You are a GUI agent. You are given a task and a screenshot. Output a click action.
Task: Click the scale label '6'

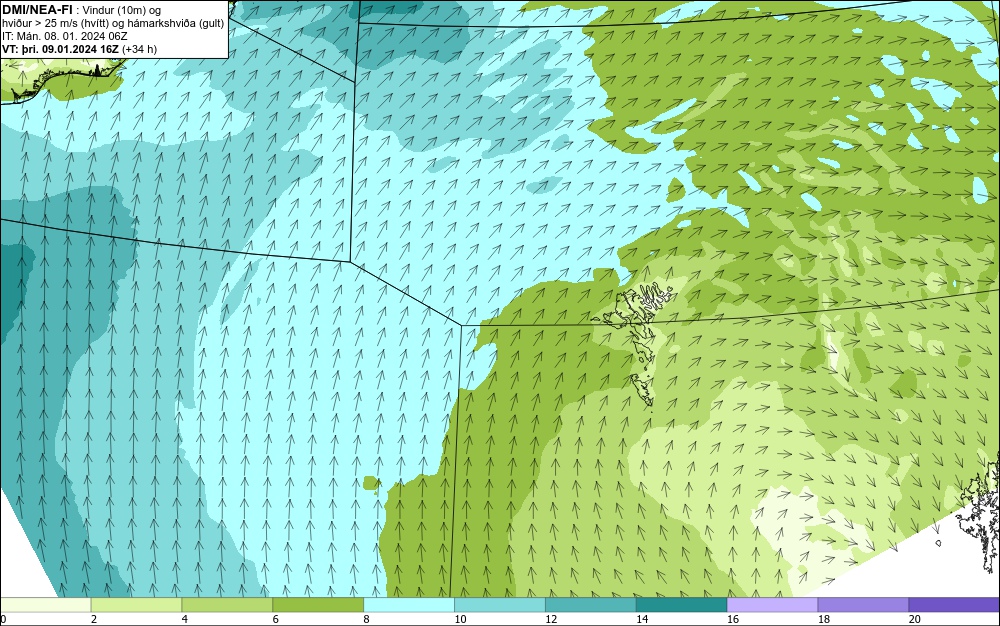point(276,619)
